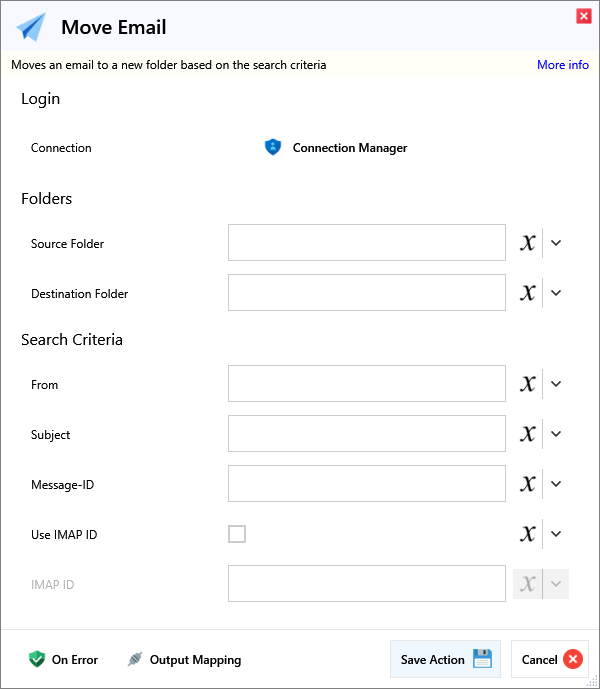Click the variable icon beside Subject field

(x=528, y=434)
